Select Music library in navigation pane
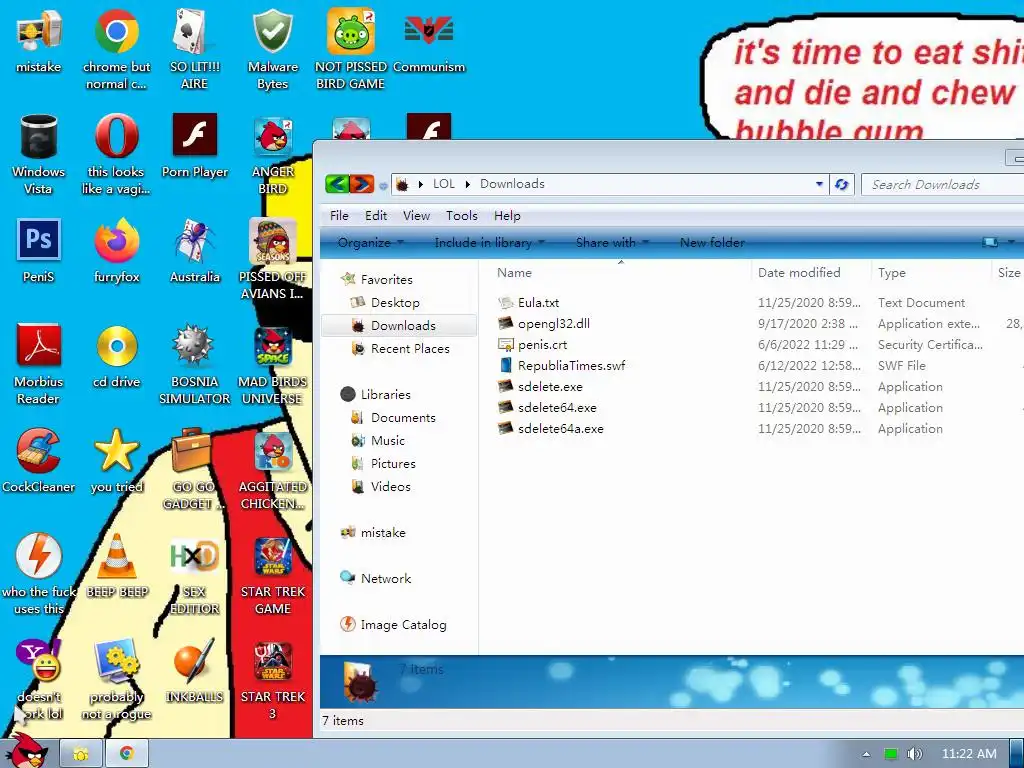 (x=387, y=440)
